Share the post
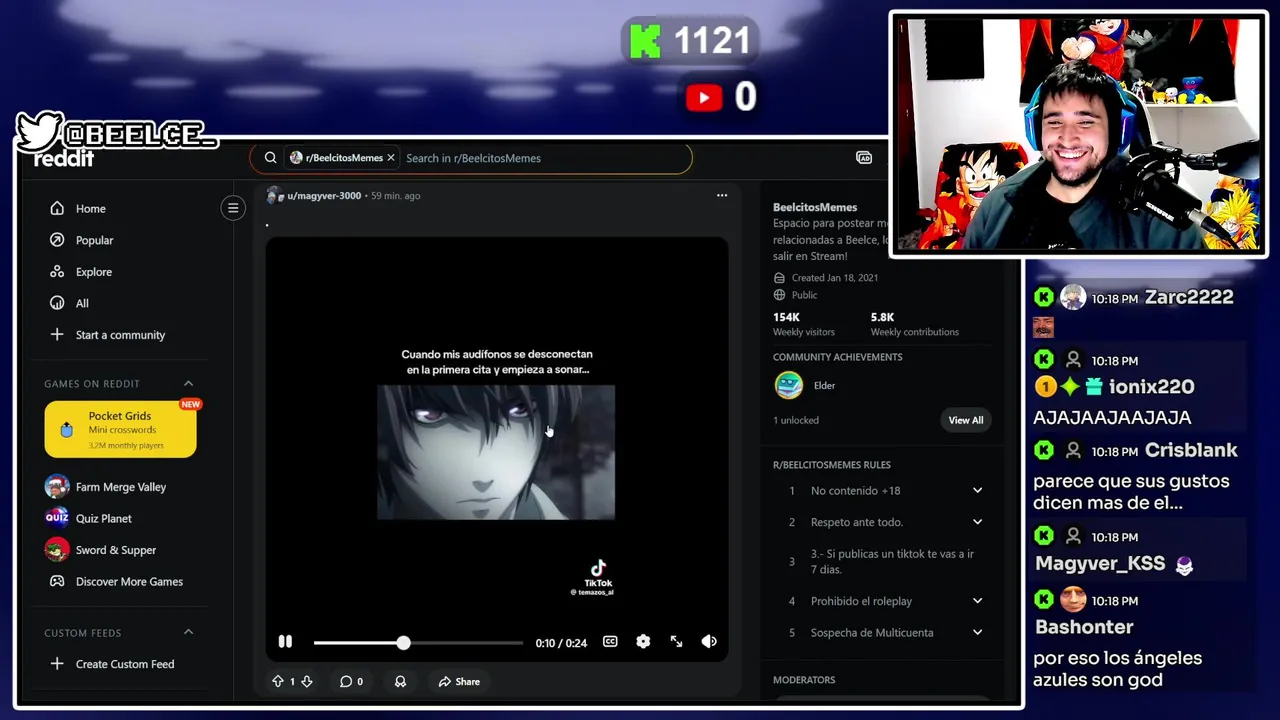 click(x=459, y=682)
